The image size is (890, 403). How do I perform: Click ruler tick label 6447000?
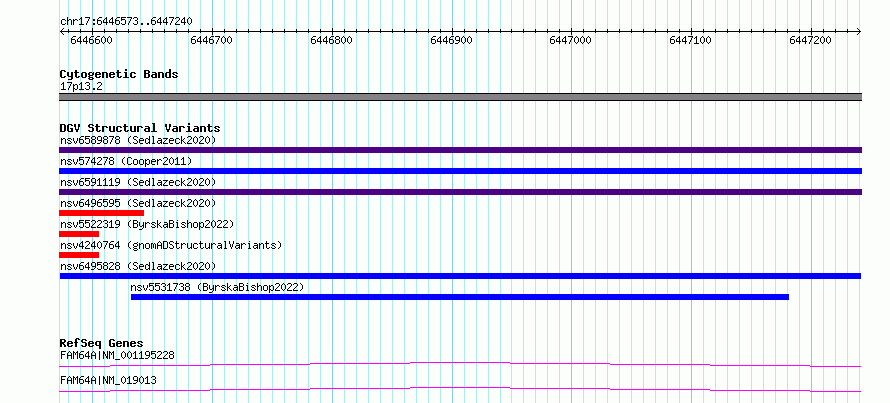click(x=570, y=40)
